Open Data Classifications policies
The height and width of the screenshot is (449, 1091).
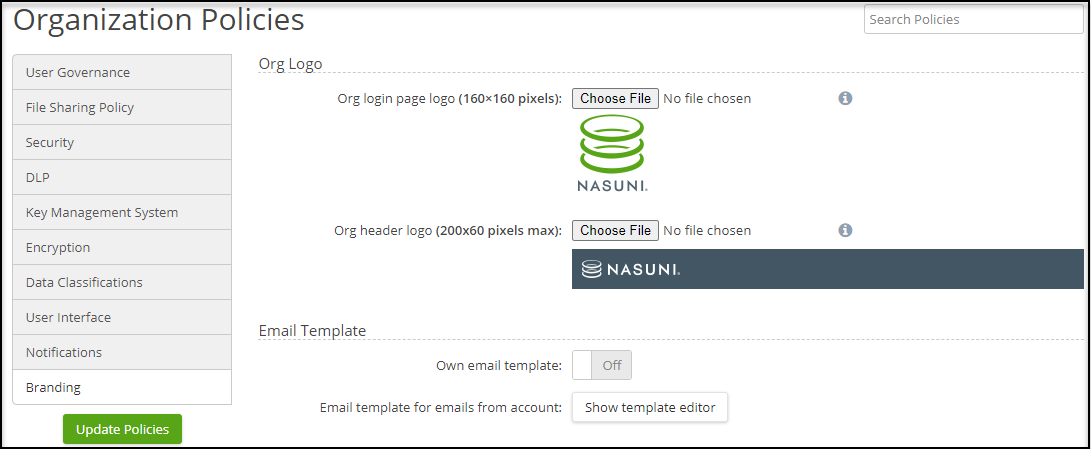122,282
